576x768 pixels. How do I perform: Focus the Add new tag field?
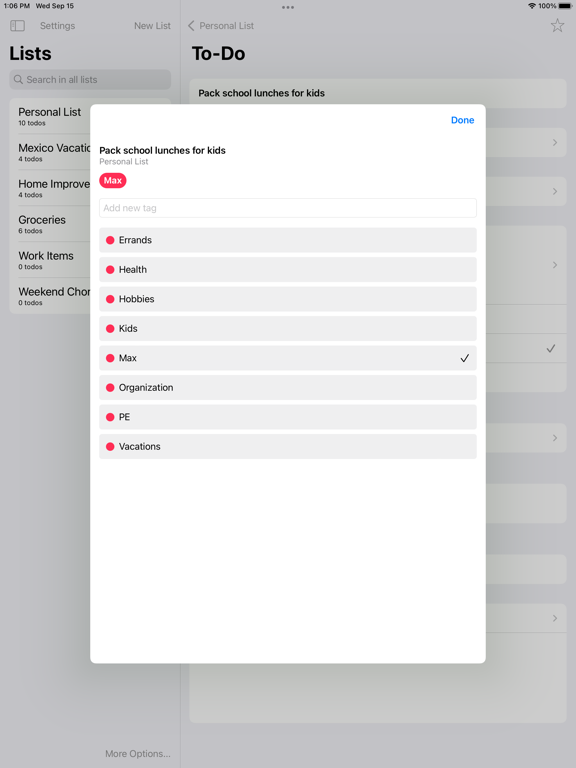pos(288,208)
